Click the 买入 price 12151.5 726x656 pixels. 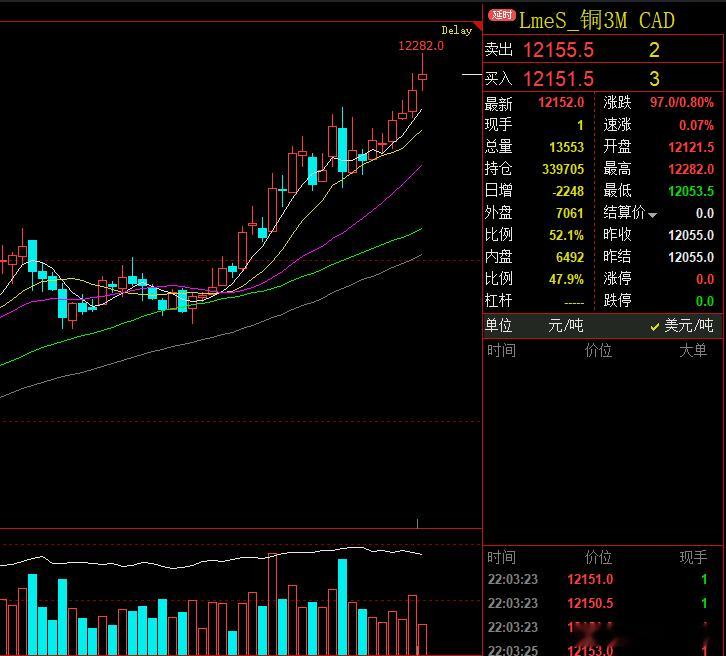pos(558,79)
